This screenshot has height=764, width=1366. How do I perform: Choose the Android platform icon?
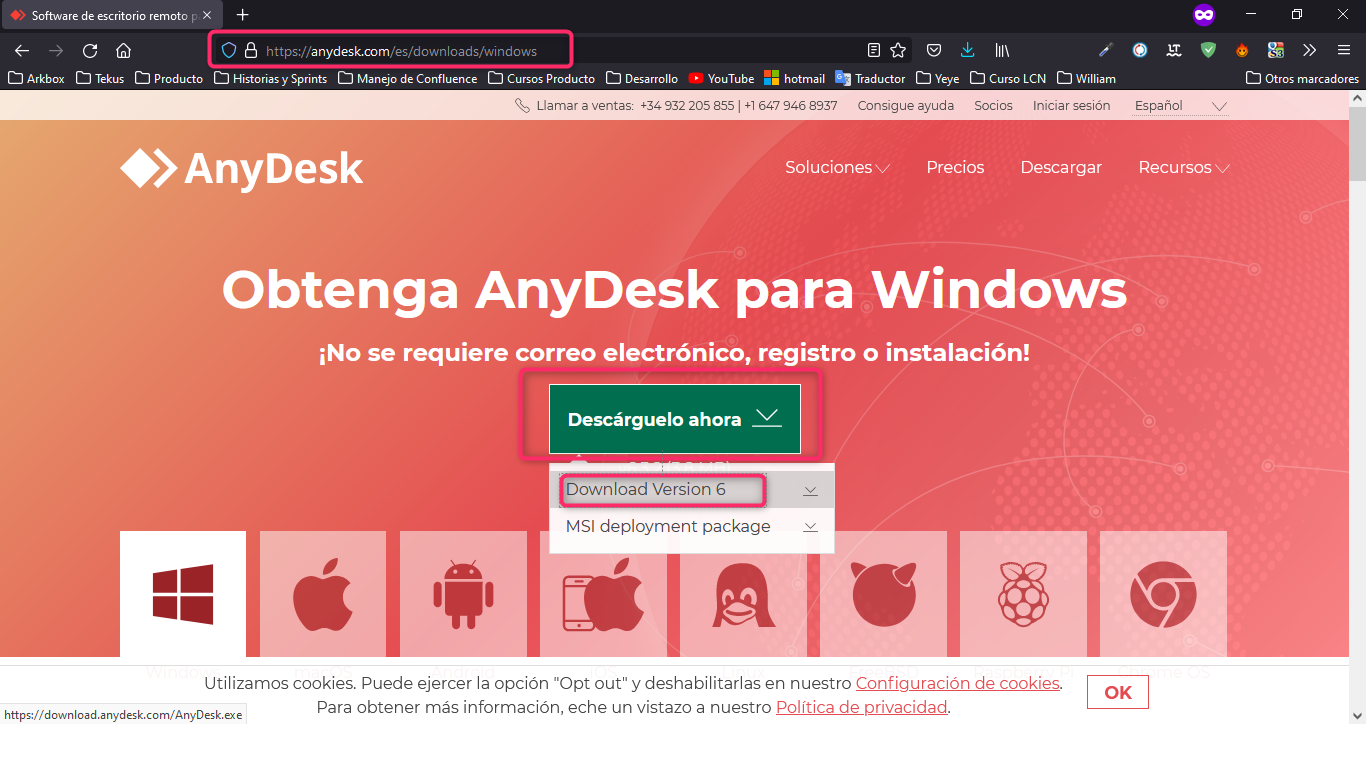click(x=463, y=594)
